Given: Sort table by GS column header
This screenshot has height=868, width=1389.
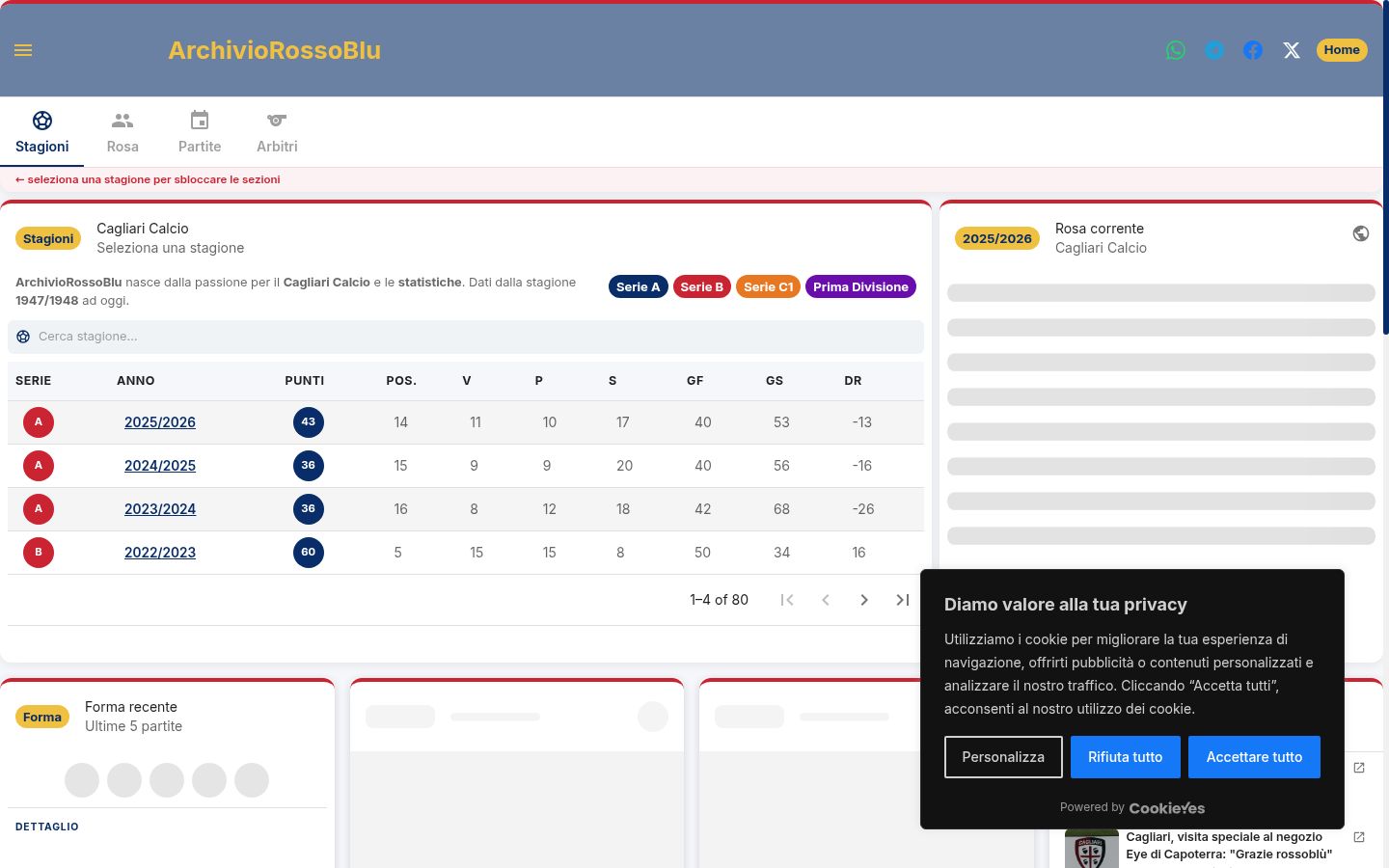Looking at the screenshot, I should (x=775, y=381).
